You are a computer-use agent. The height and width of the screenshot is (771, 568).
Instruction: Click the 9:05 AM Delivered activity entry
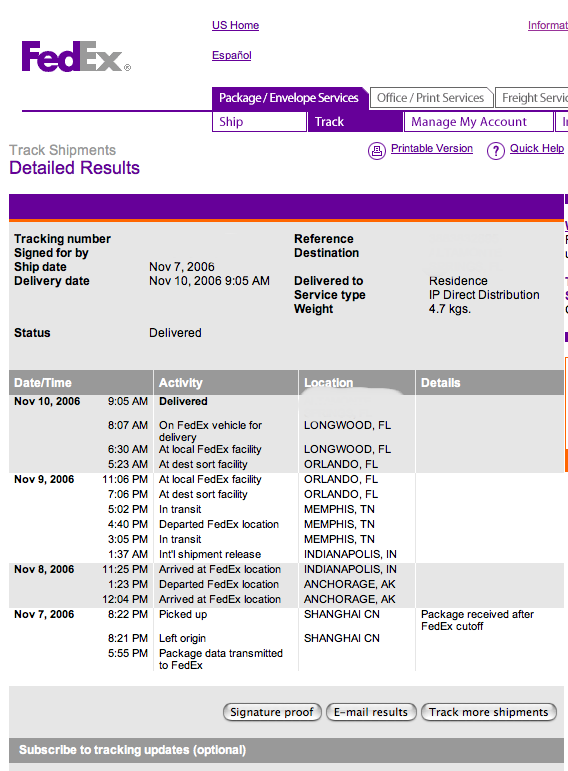pyautogui.click(x=183, y=401)
